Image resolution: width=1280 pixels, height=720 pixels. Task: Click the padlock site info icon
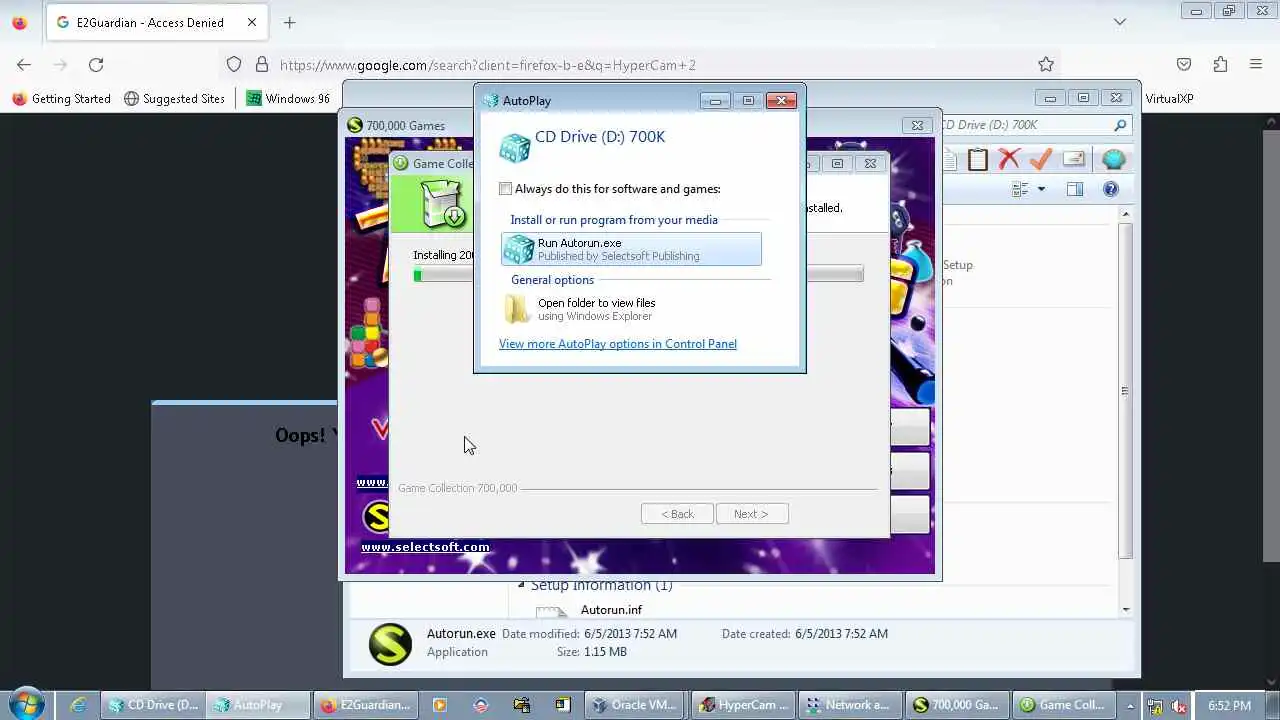click(x=262, y=65)
